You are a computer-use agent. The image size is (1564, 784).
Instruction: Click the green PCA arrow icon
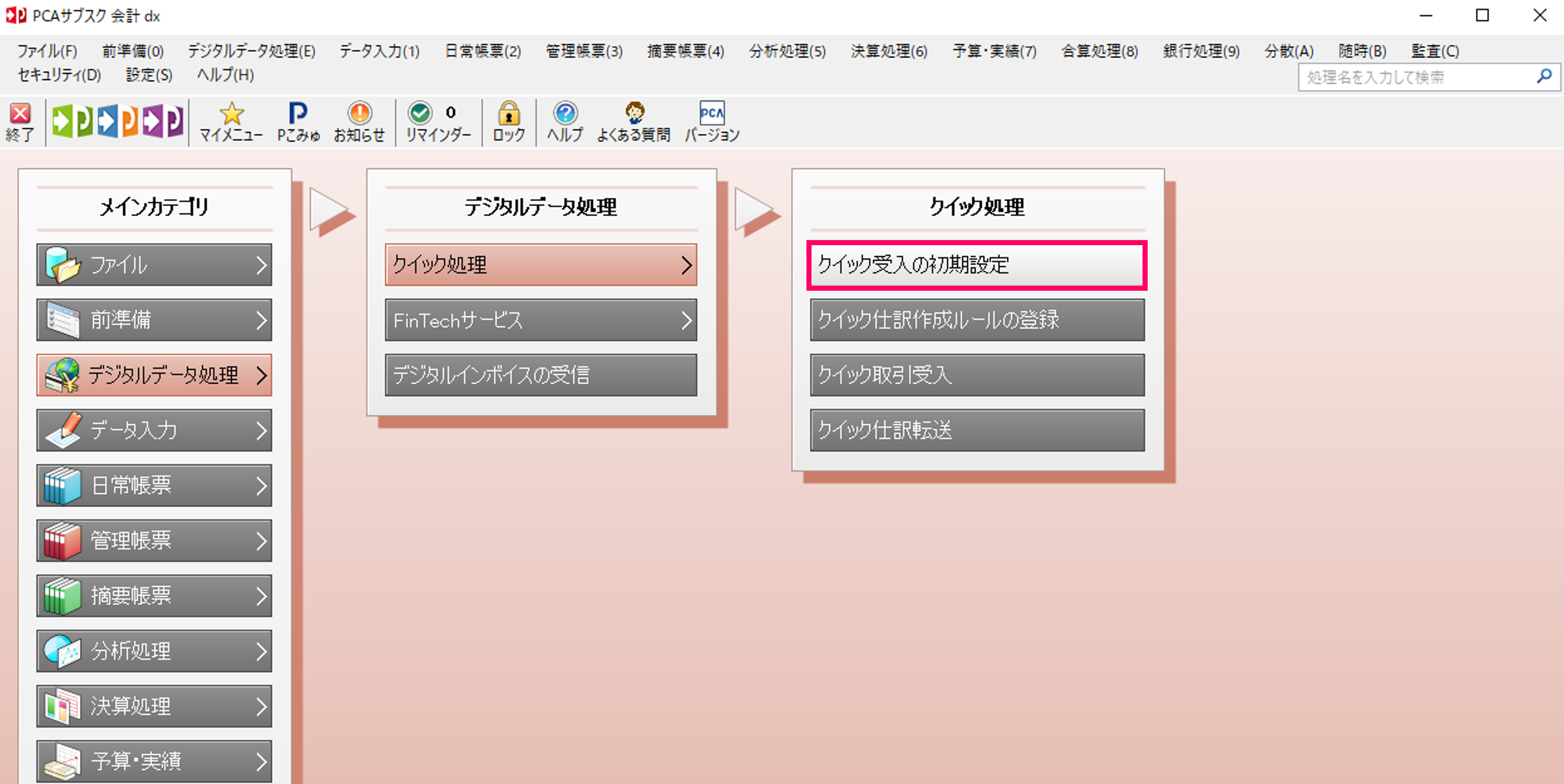[x=72, y=121]
